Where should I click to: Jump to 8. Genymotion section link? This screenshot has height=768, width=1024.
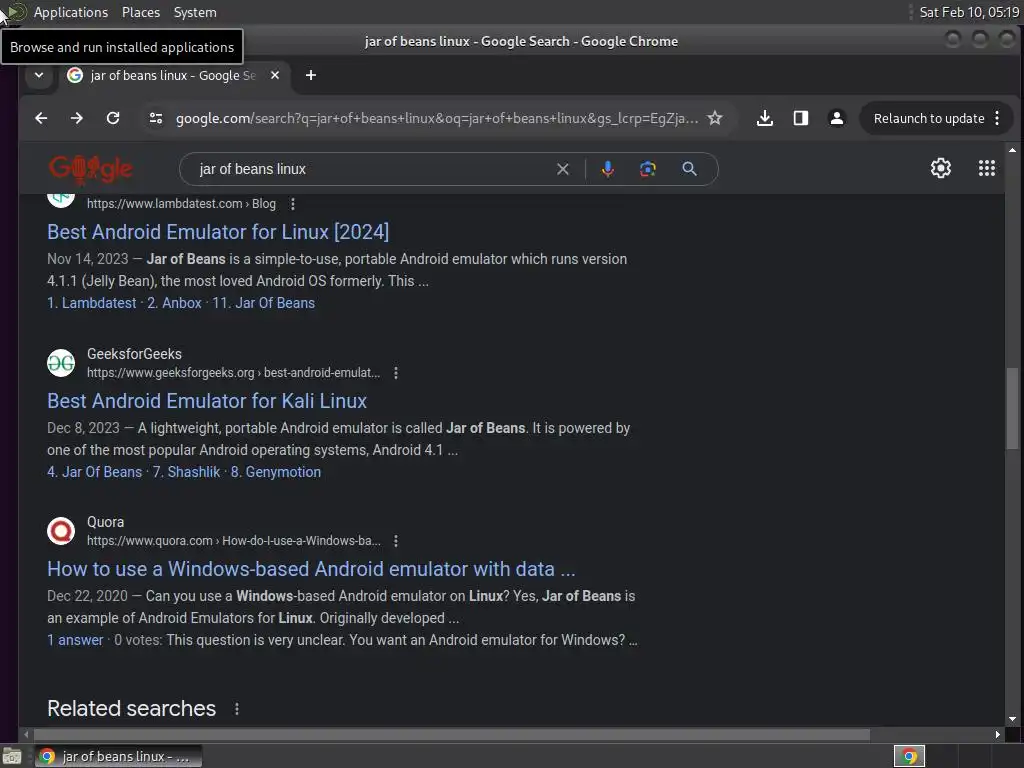(276, 472)
